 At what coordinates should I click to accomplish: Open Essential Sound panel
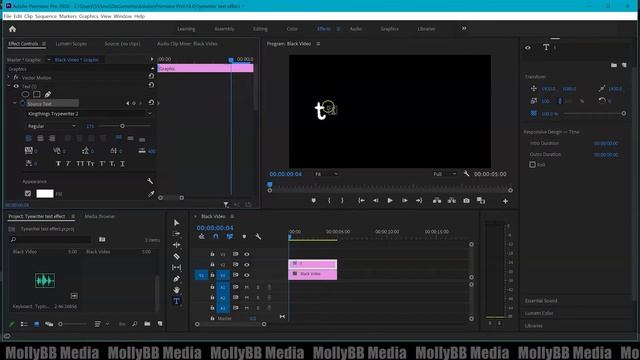[x=541, y=301]
